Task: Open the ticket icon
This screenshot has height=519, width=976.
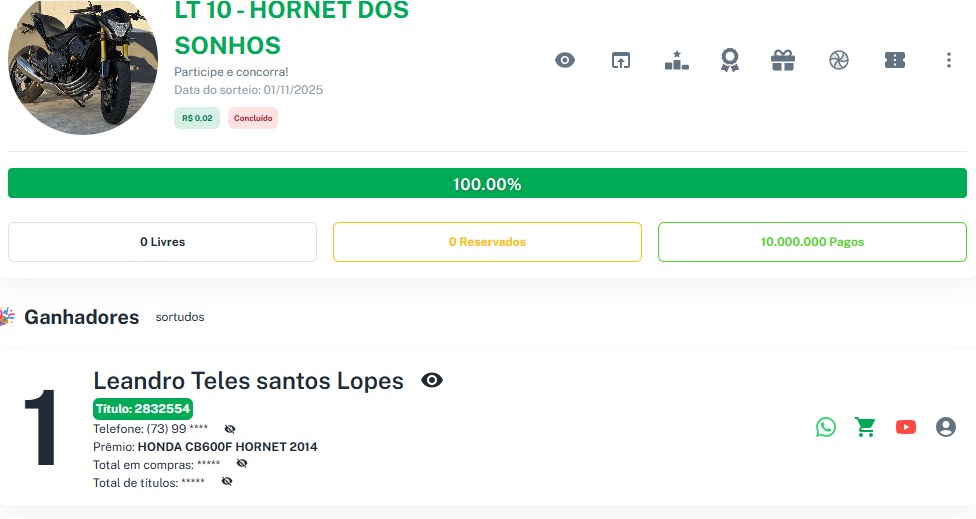Action: [x=894, y=60]
